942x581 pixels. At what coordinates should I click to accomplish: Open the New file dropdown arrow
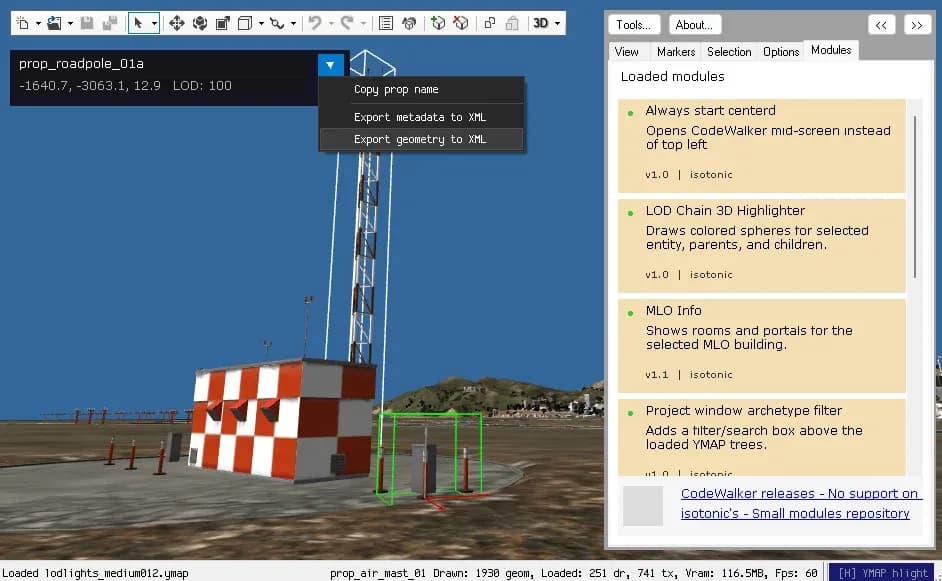coord(38,23)
